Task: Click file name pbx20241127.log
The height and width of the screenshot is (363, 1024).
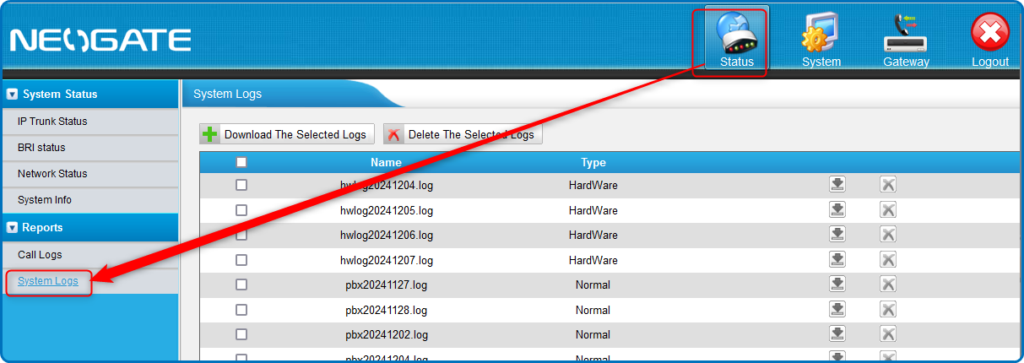Action: [387, 285]
